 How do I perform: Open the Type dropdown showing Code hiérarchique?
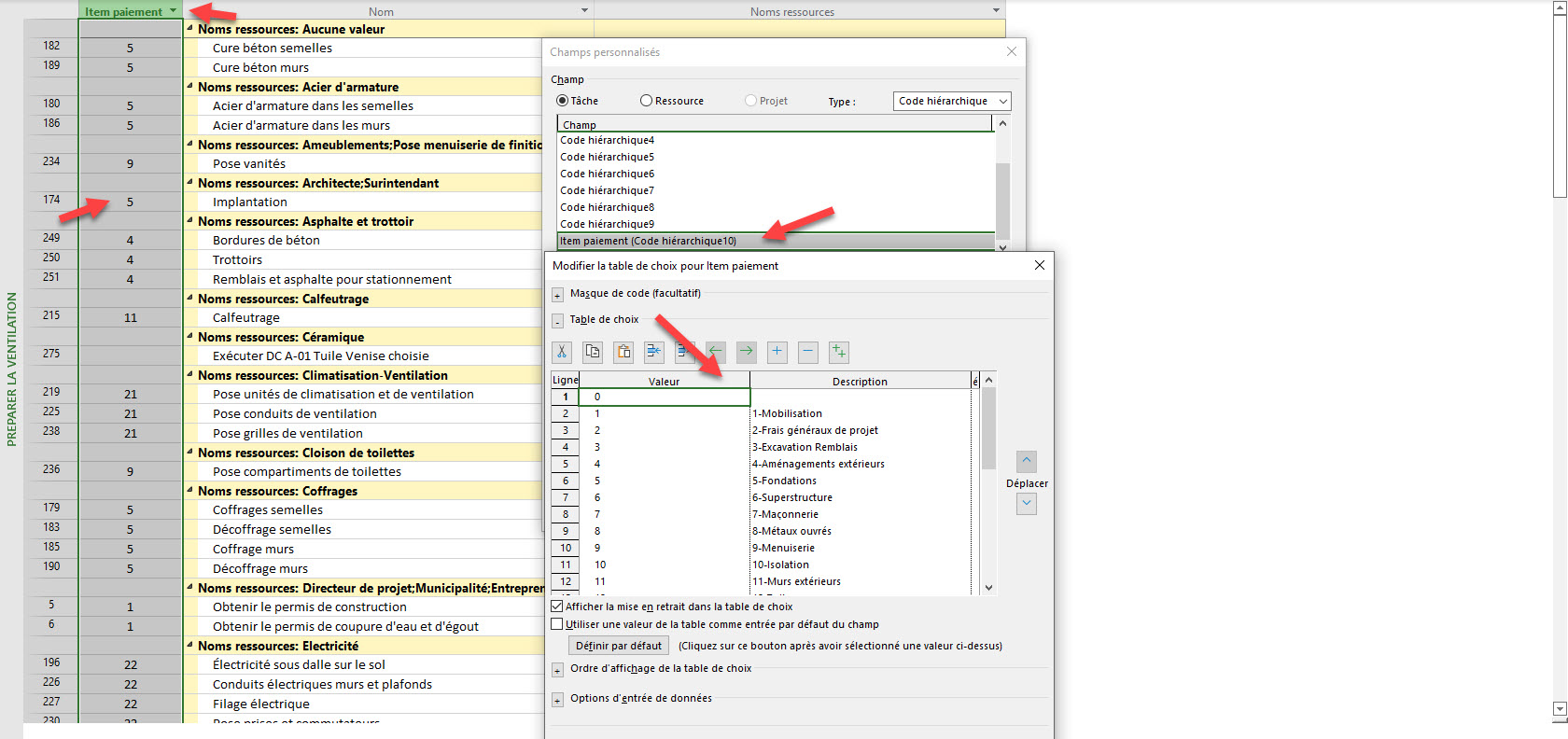[951, 101]
